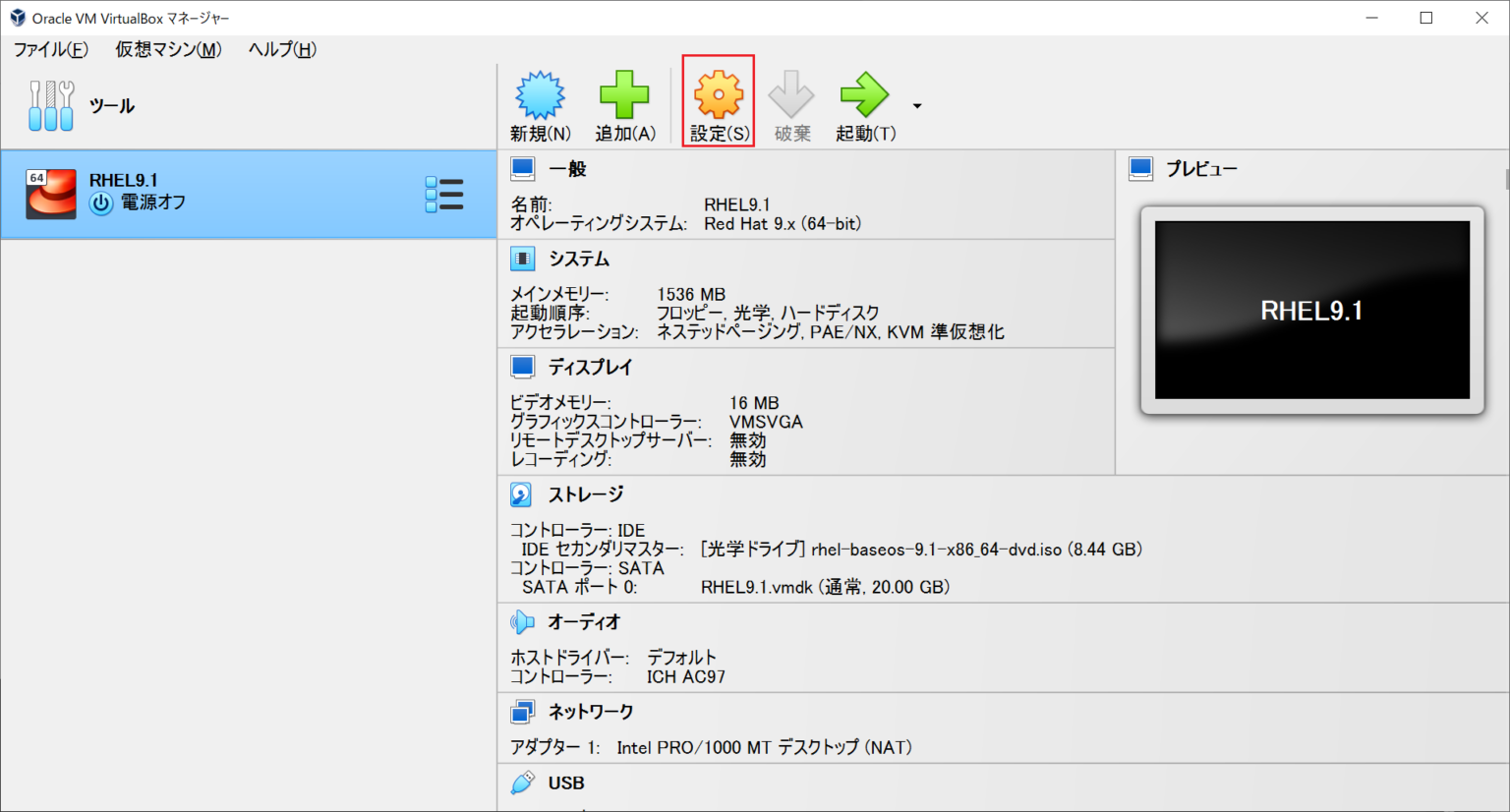Open the dropdown arrow next to 起動
Viewport: 1510px width, 812px height.
[x=916, y=105]
